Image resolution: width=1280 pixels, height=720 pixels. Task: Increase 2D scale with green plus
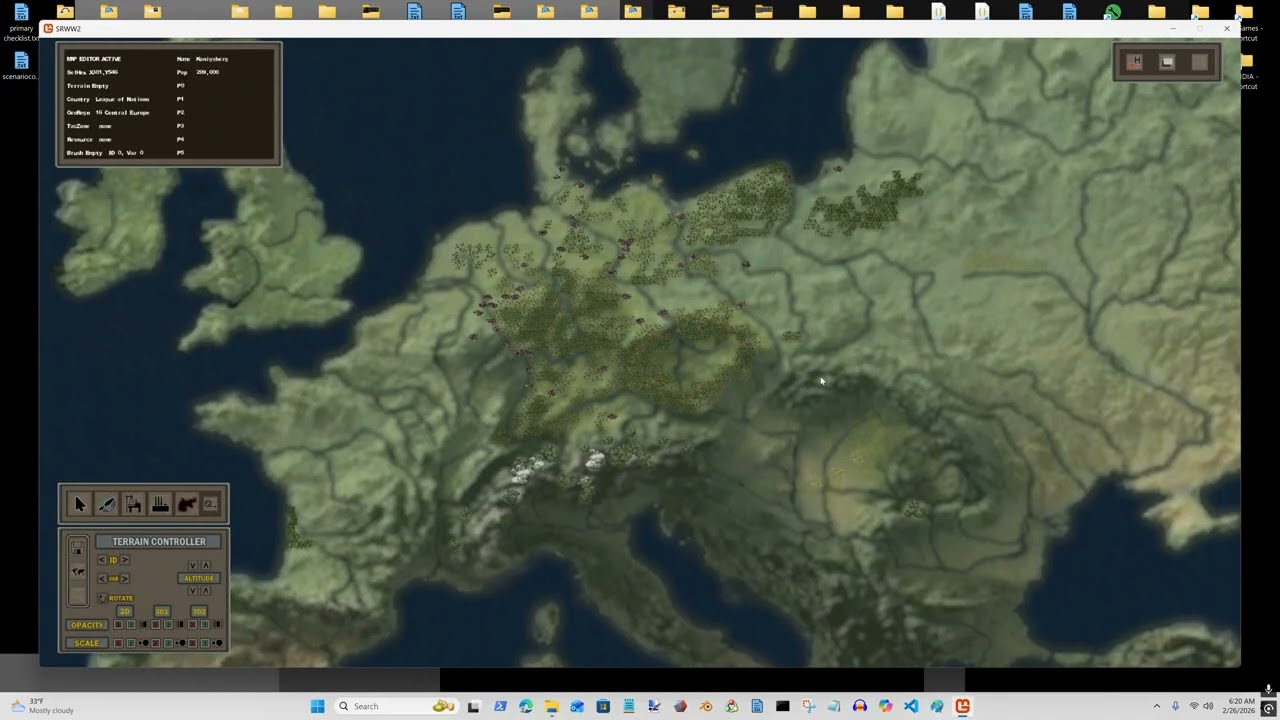click(131, 643)
